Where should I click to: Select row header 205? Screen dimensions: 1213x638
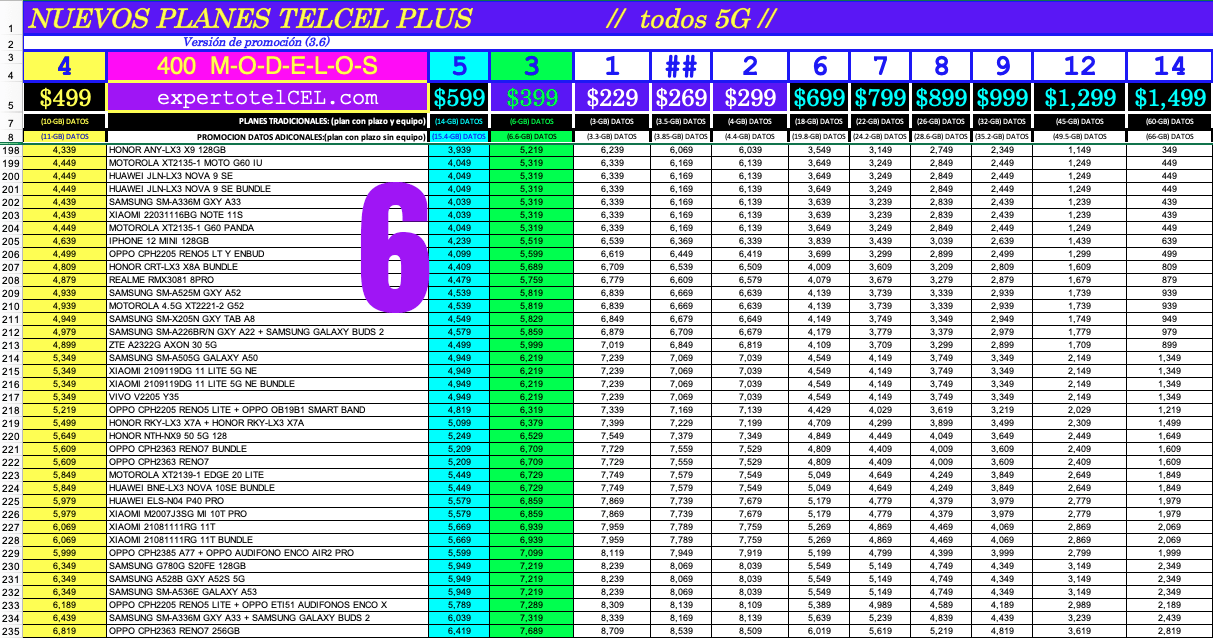tap(11, 241)
